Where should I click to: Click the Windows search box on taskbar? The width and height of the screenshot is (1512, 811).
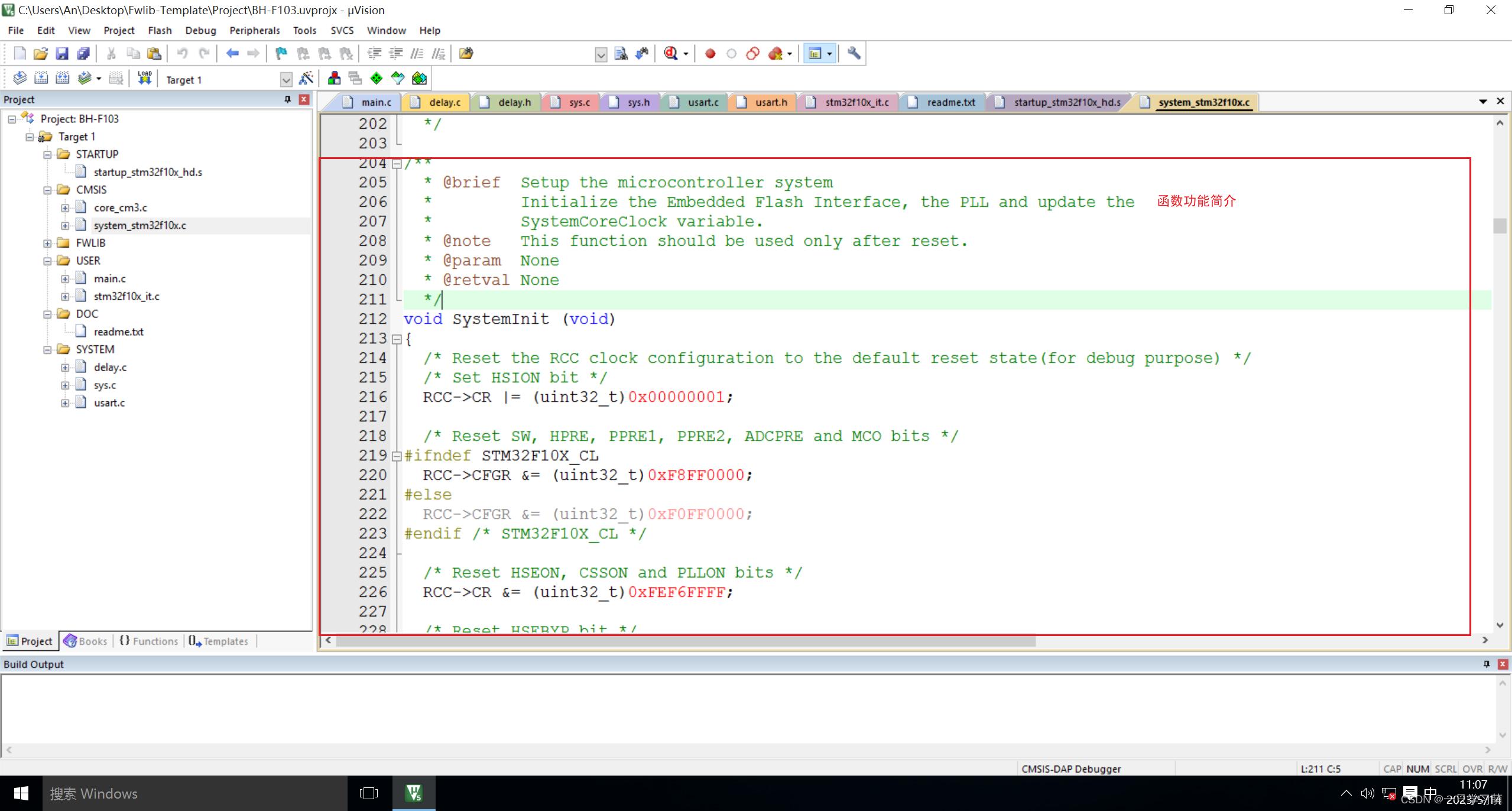click(x=195, y=793)
